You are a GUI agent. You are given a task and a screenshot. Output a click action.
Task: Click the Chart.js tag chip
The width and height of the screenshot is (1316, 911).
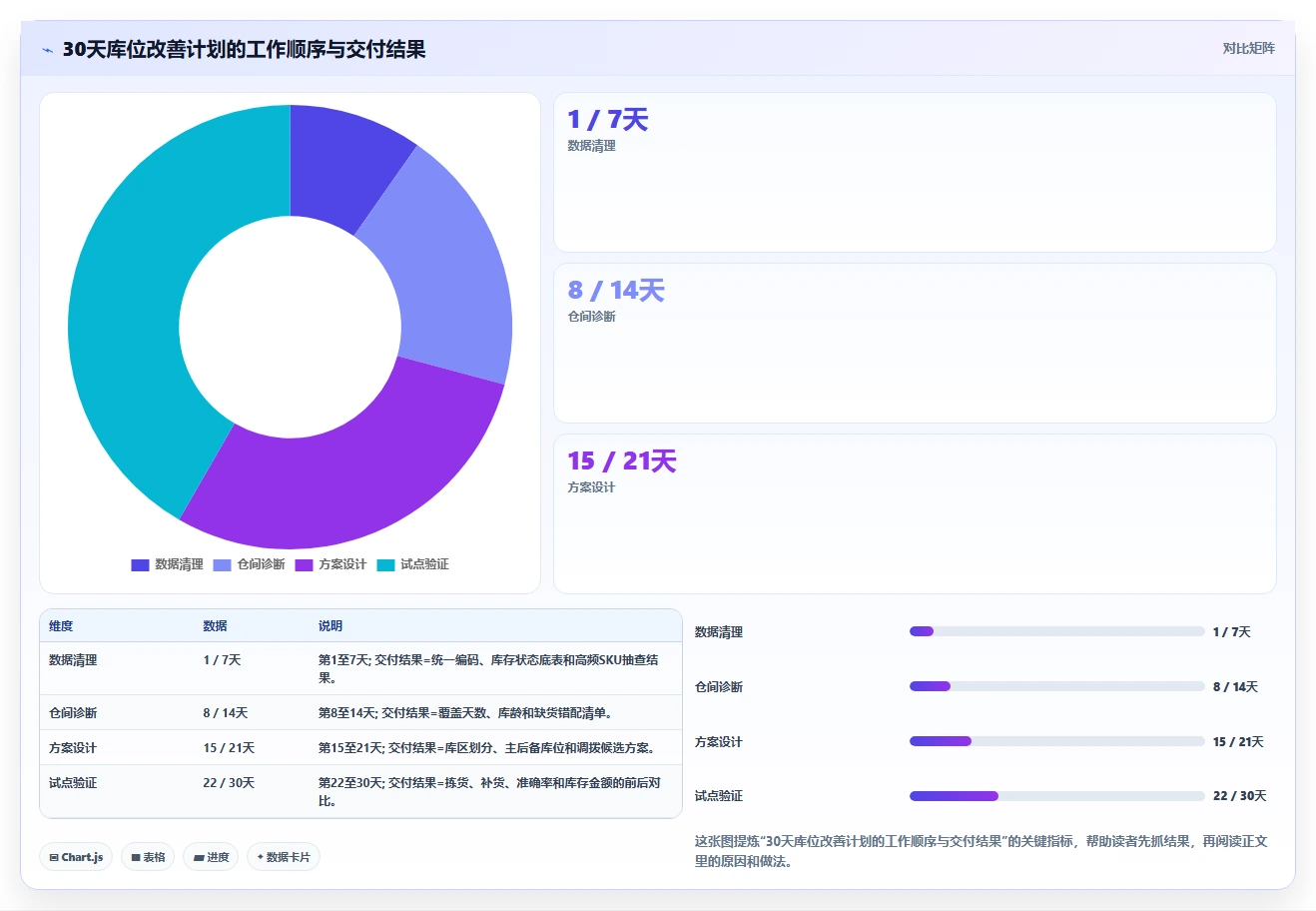tap(76, 857)
